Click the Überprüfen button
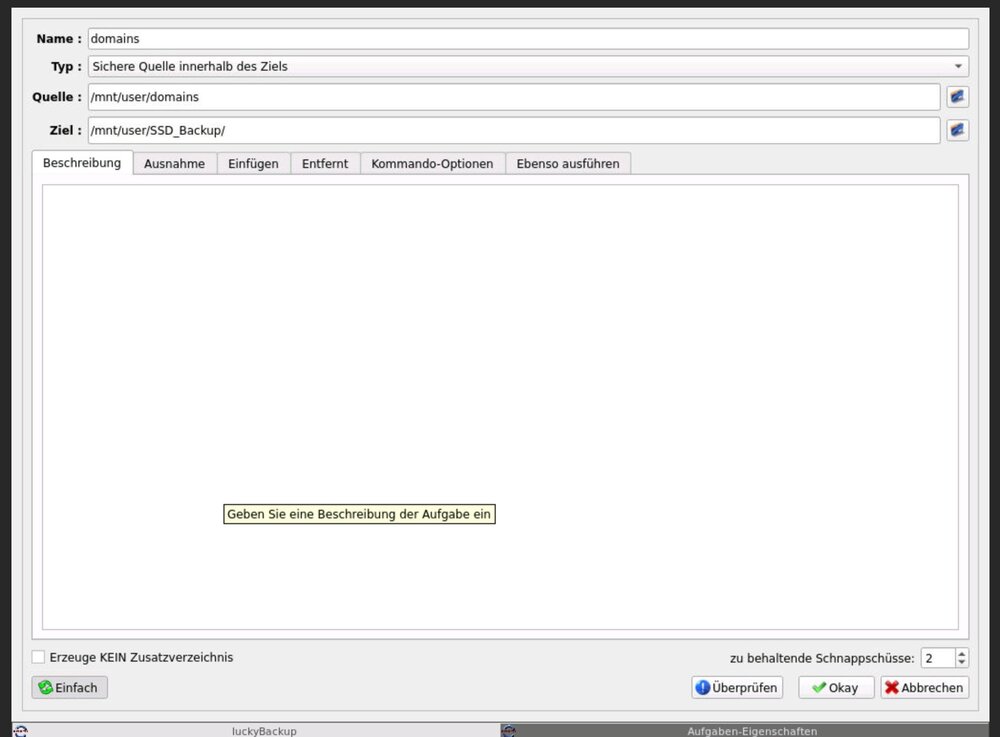 coord(737,687)
